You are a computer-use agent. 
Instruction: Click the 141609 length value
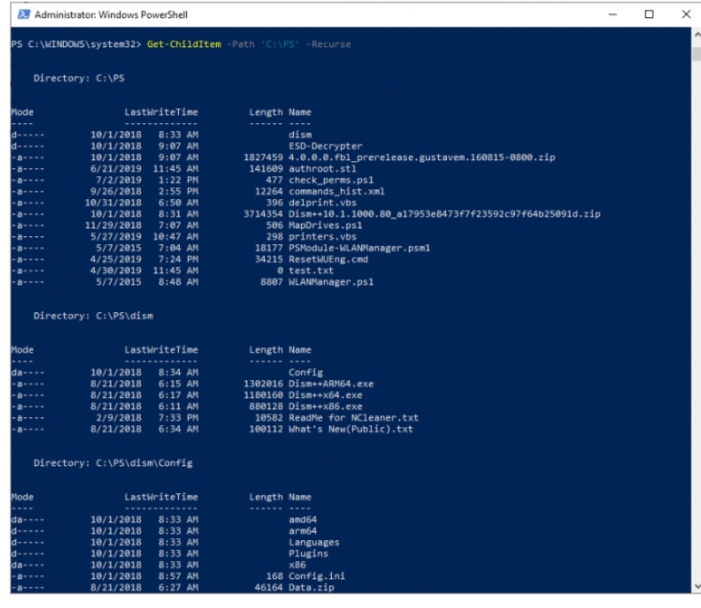click(266, 169)
